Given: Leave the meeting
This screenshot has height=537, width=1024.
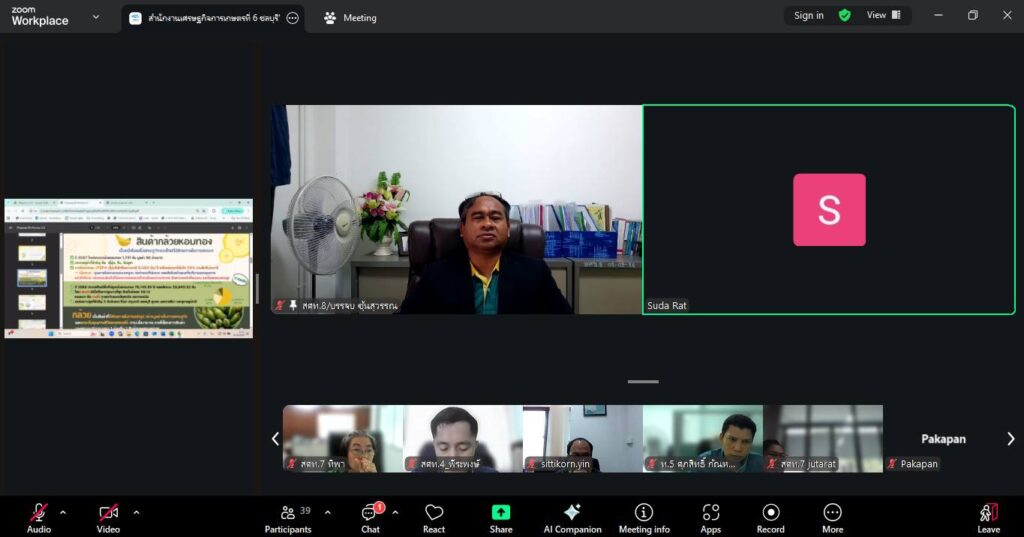Looking at the screenshot, I should [x=988, y=515].
